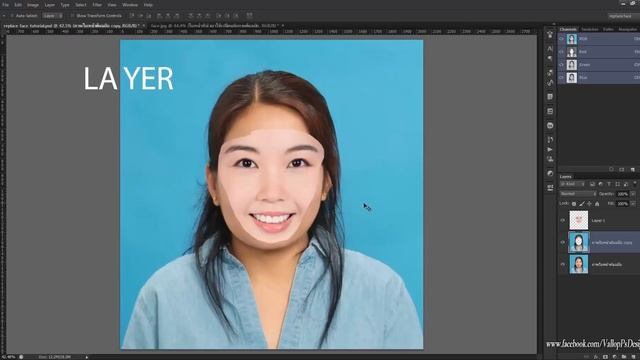
Task: Open the Normal blend mode dropdown
Action: pyautogui.click(x=578, y=194)
